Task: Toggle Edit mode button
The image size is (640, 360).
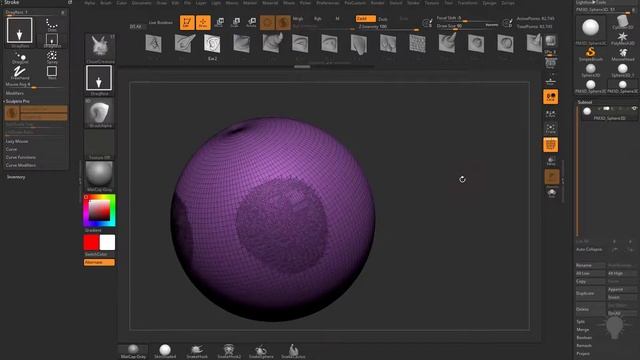Action: (x=187, y=22)
